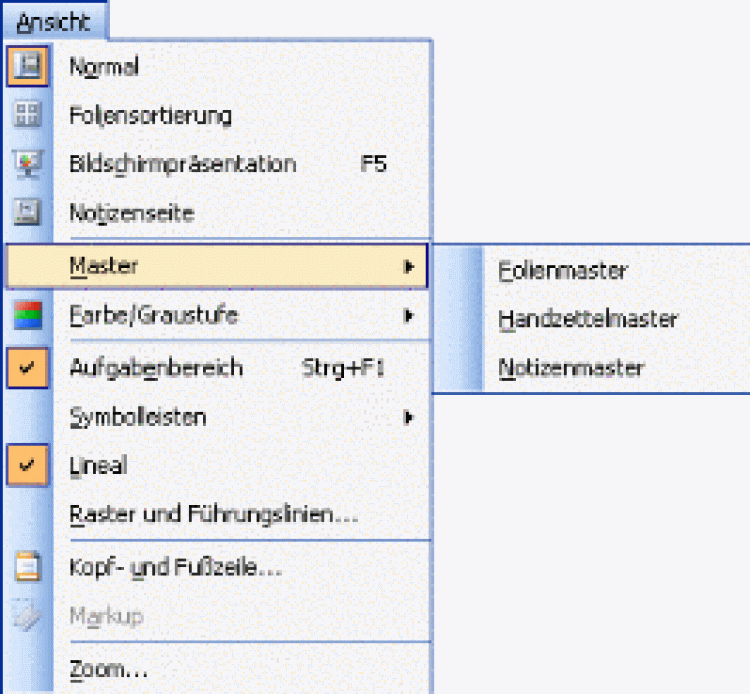Expand the Master submenu arrow

(408, 266)
